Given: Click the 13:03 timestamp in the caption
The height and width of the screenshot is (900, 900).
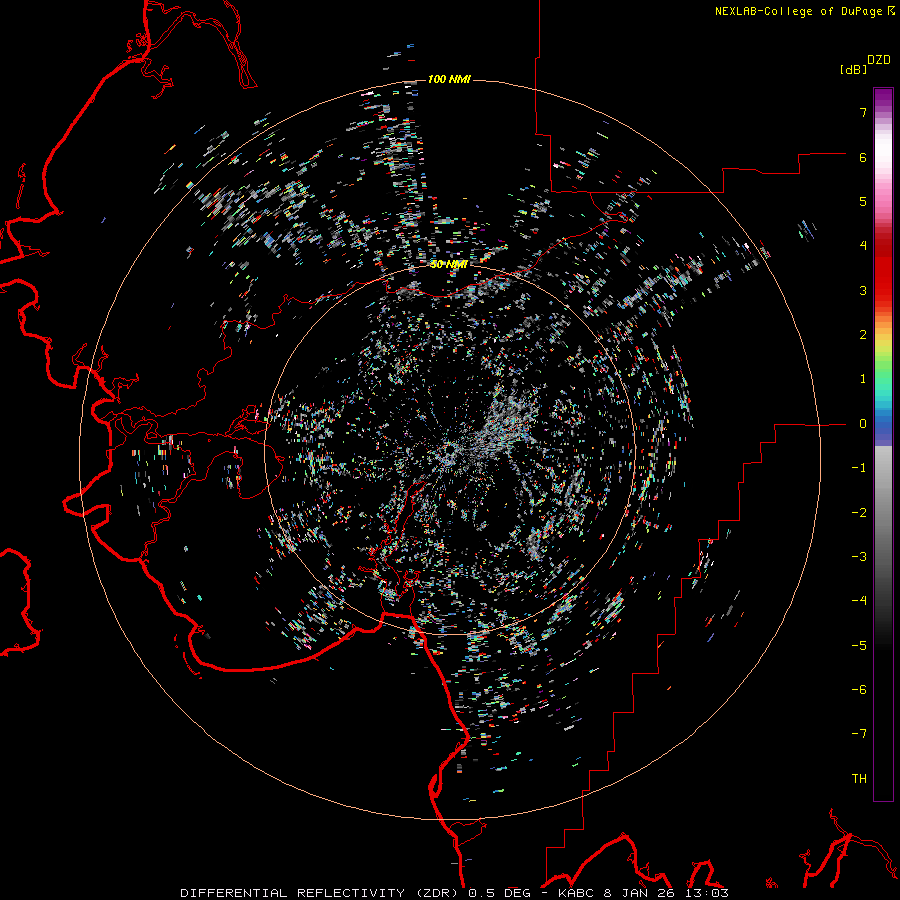Looking at the screenshot, I should 706,893.
